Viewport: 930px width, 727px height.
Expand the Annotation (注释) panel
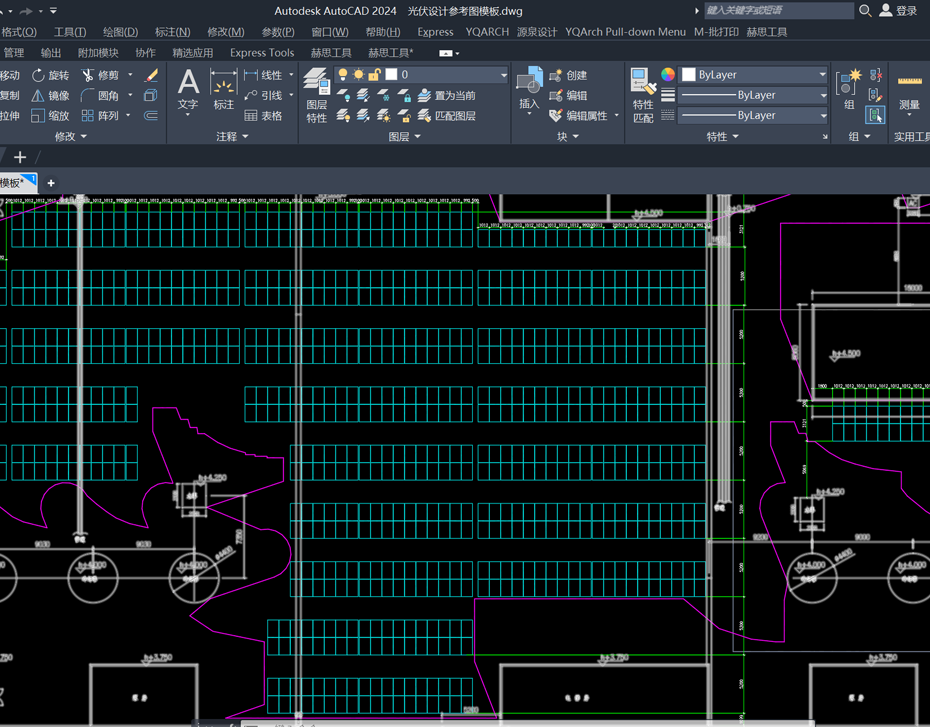coord(232,136)
